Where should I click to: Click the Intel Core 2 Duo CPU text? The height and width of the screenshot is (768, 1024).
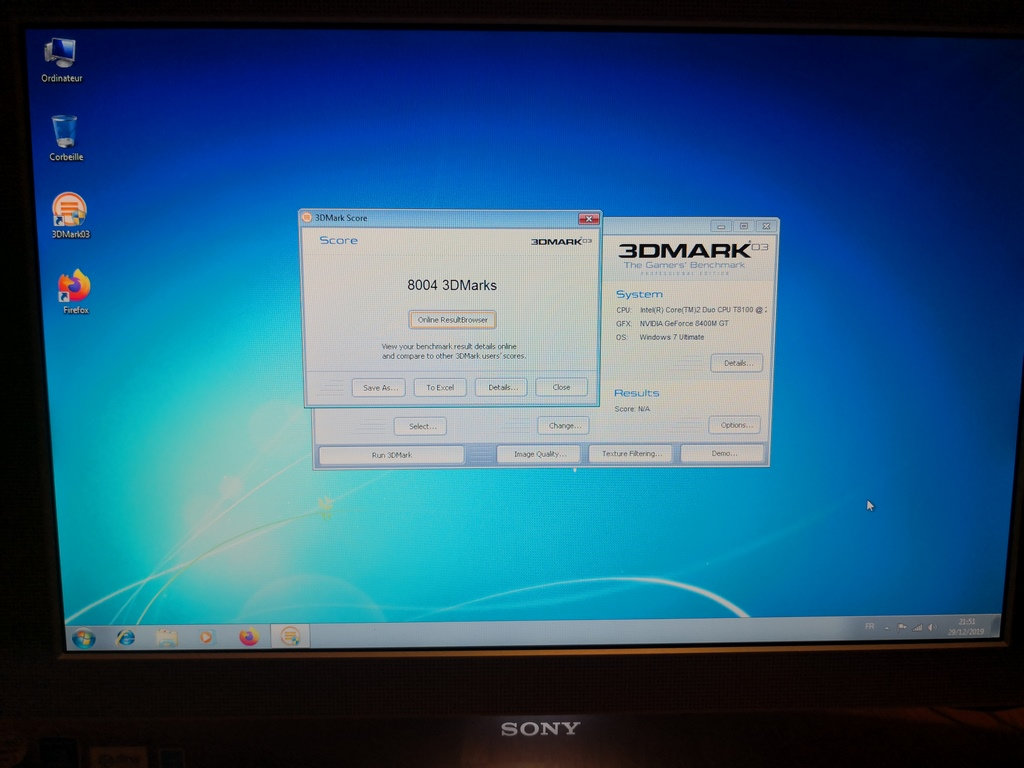[703, 310]
